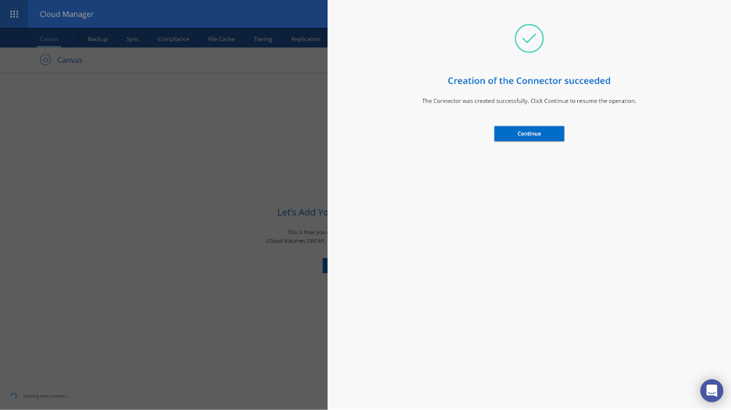Click the 'Creation of the Connector succeeded' heading
This screenshot has height=410, width=731.
(x=528, y=81)
